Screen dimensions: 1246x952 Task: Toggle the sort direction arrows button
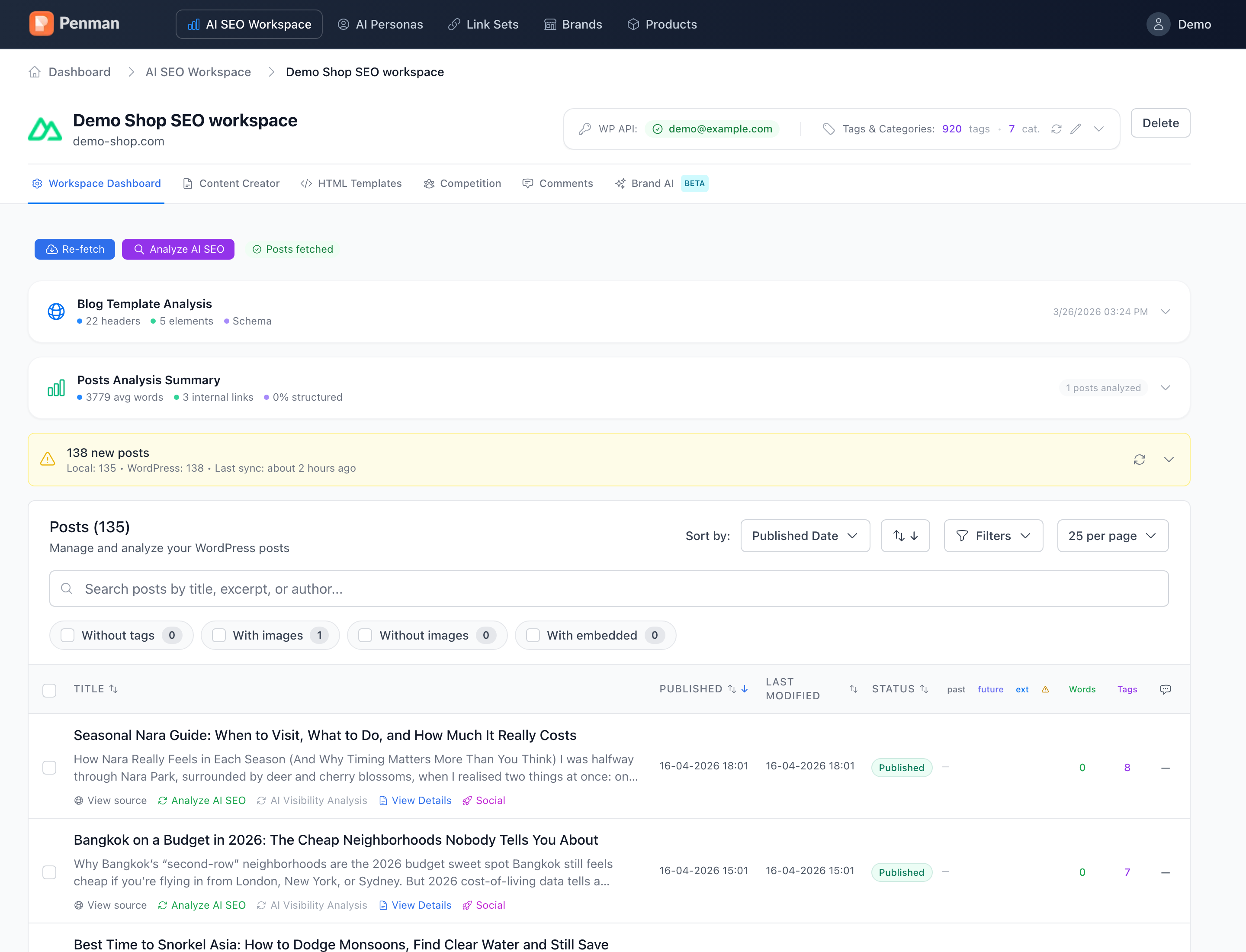(906, 536)
